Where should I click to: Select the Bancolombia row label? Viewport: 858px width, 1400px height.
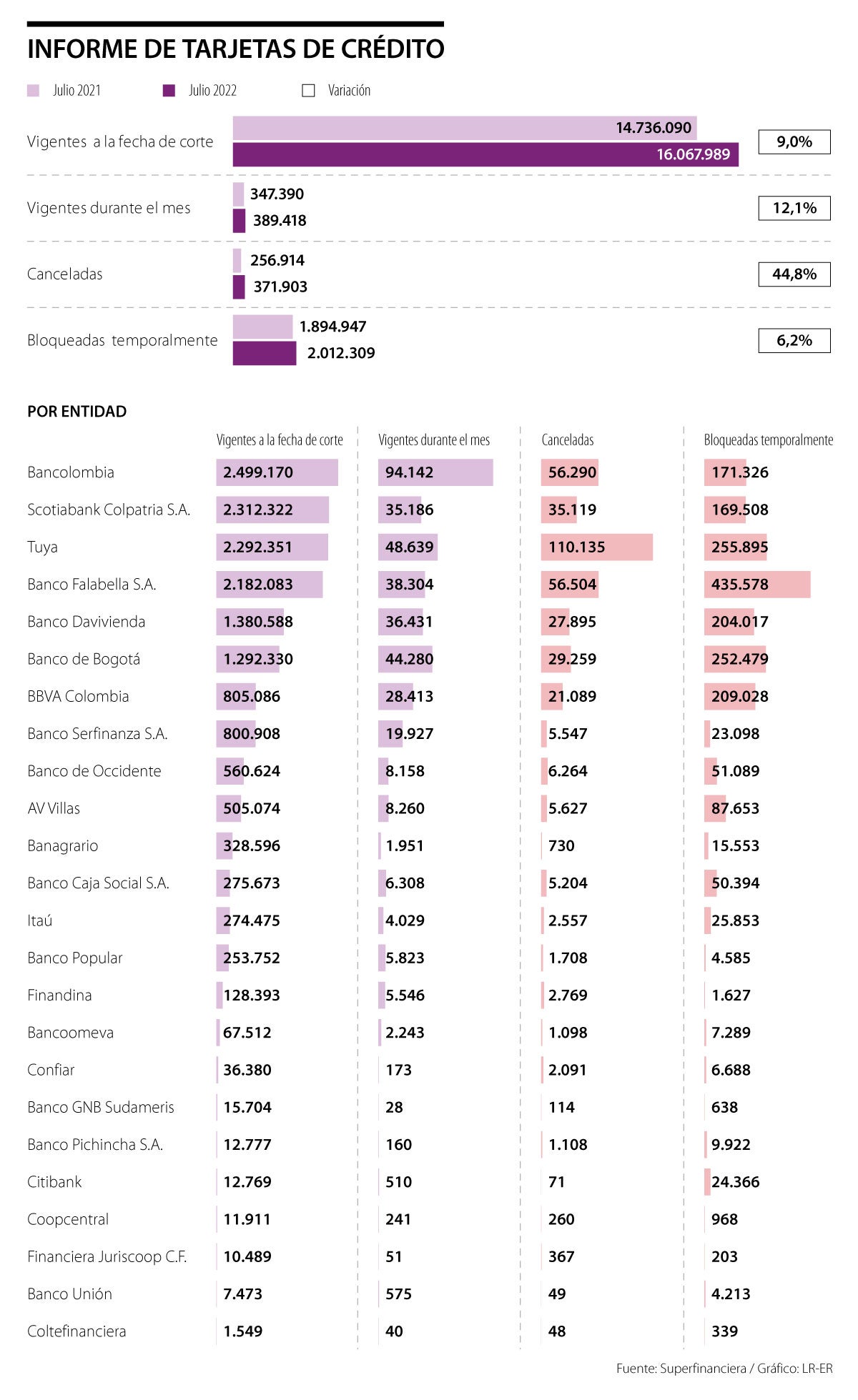coord(71,472)
